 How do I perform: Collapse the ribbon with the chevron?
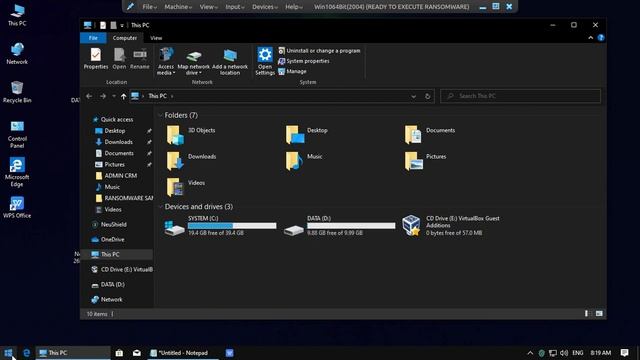click(591, 38)
